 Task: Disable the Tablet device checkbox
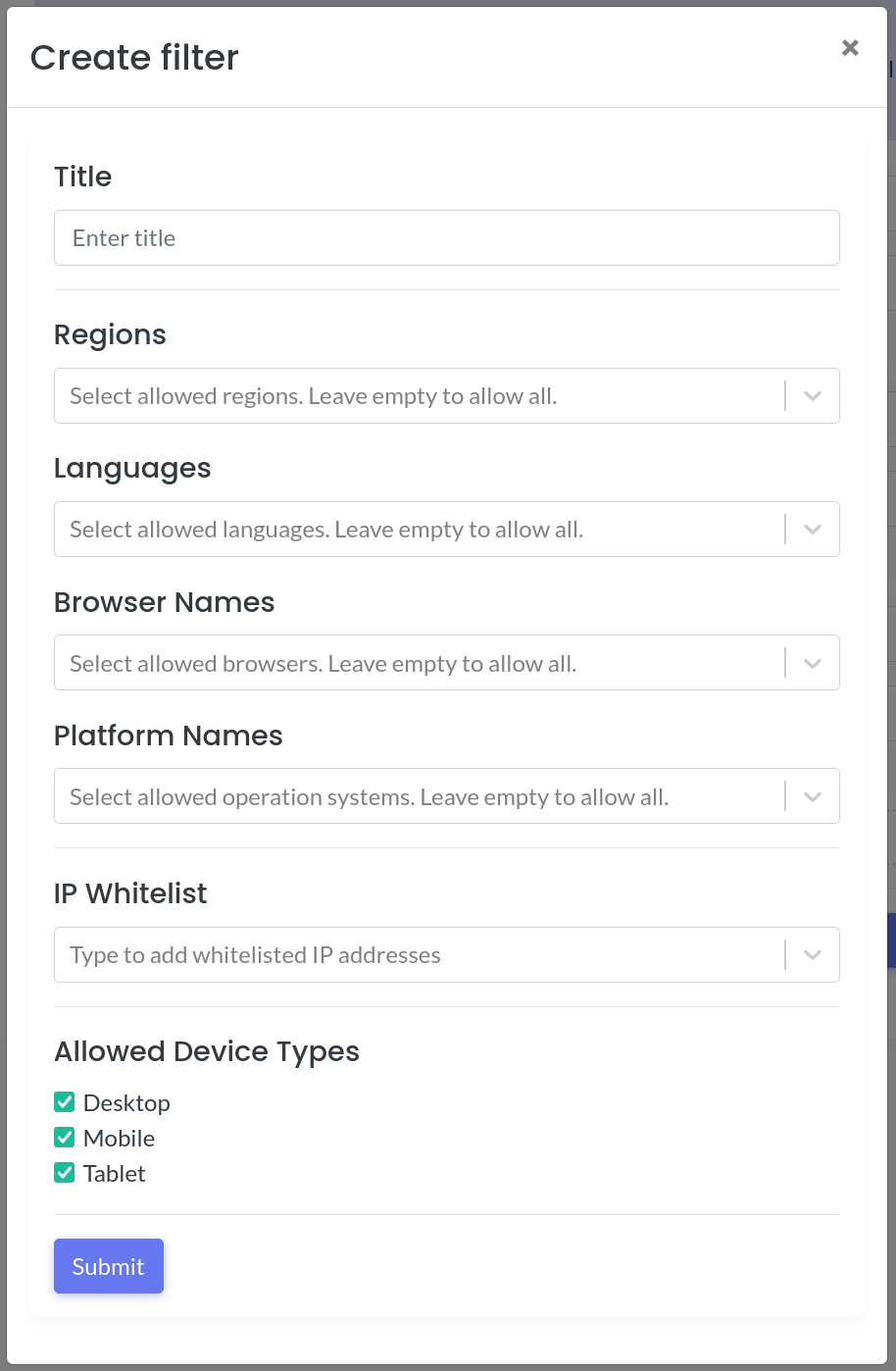pos(65,1173)
